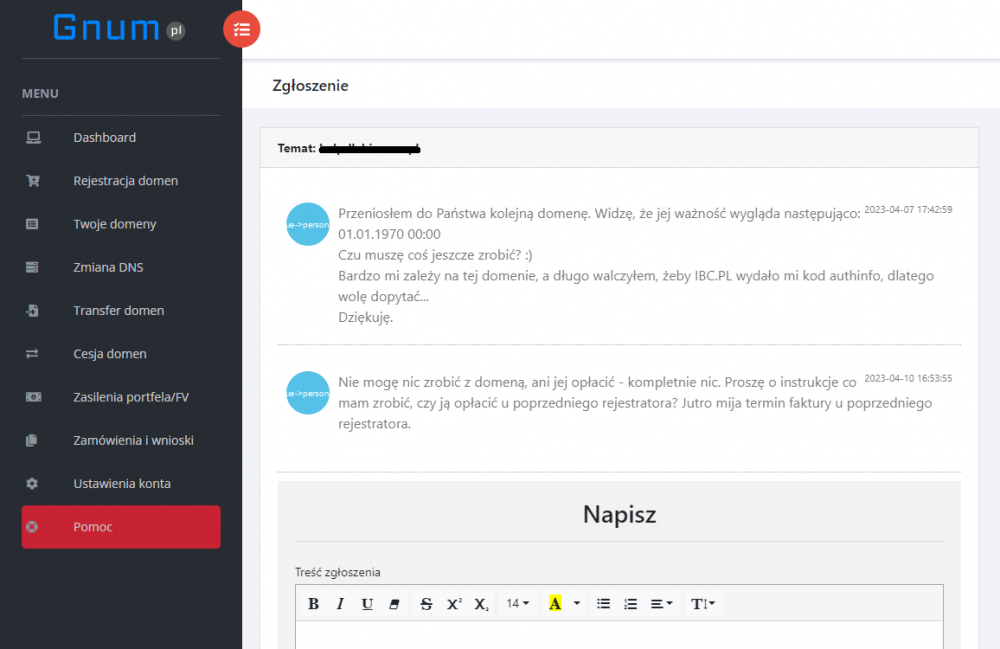This screenshot has width=1000, height=649.
Task: Apply the yellow highlight color button
Action: pyautogui.click(x=555, y=604)
